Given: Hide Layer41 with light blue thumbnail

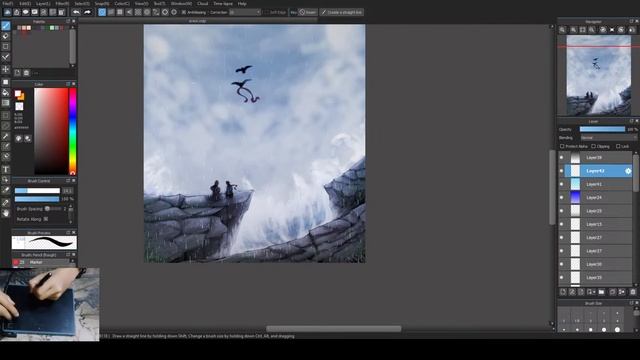Looking at the screenshot, I should click(x=562, y=184).
